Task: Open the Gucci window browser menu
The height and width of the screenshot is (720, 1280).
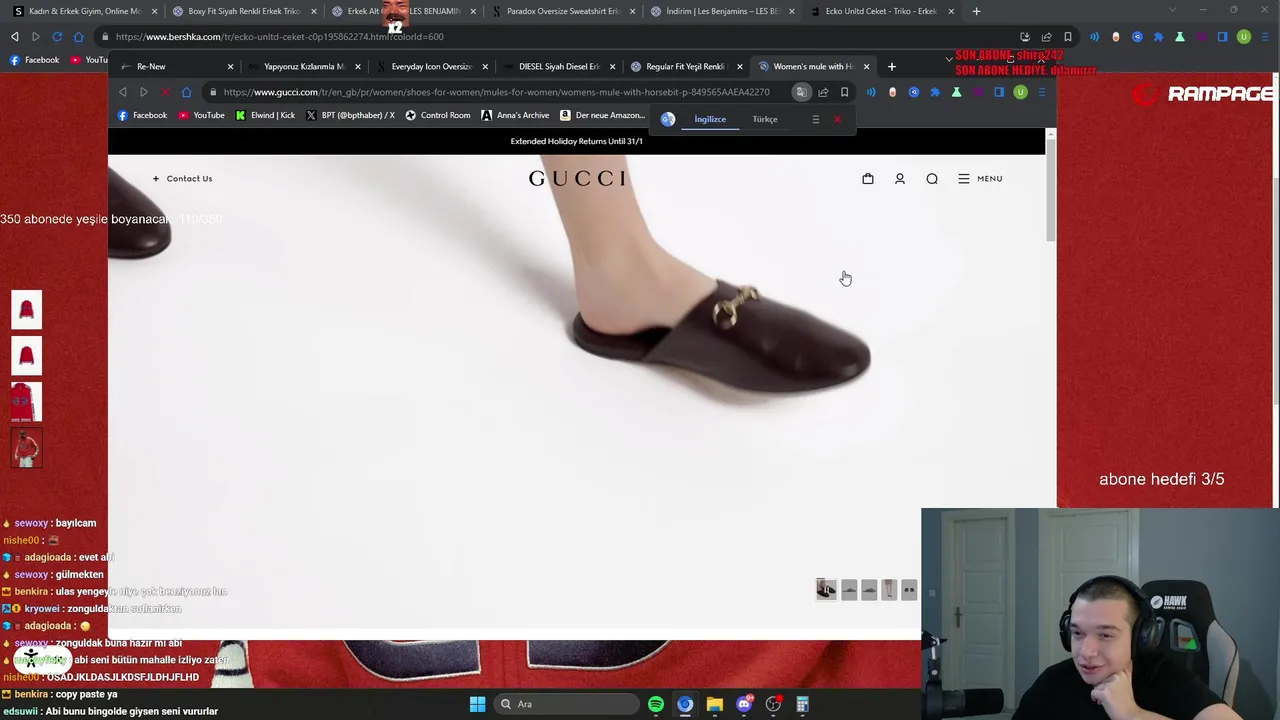Action: pyautogui.click(x=1042, y=92)
